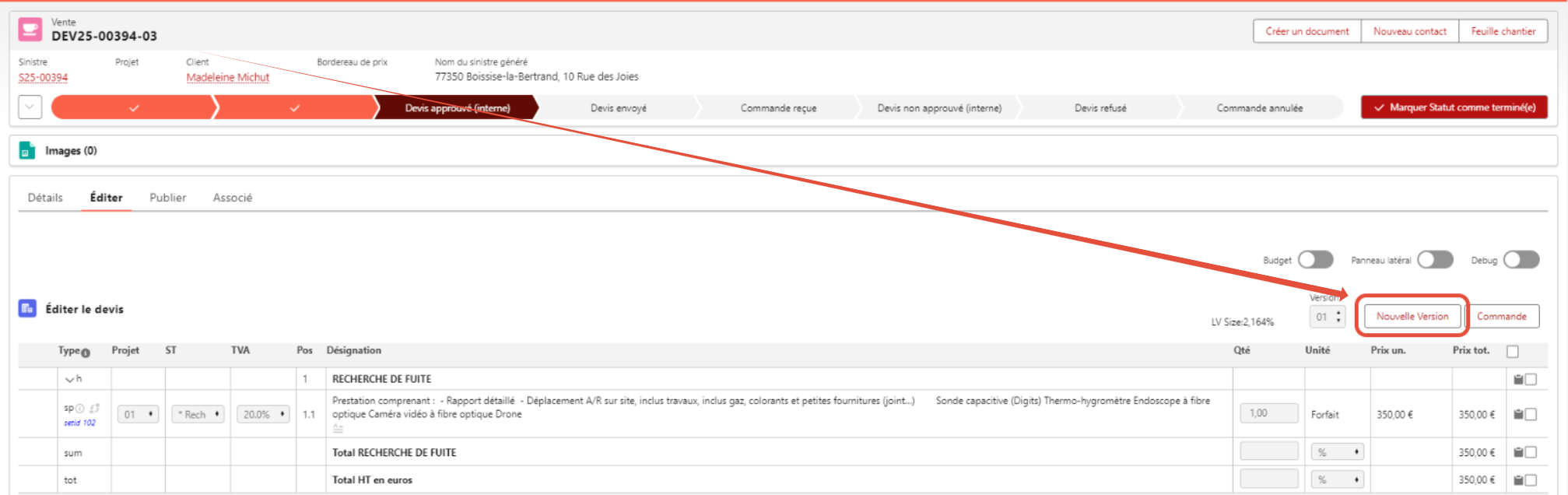Select the Devis refusé status step

[x=1100, y=108]
